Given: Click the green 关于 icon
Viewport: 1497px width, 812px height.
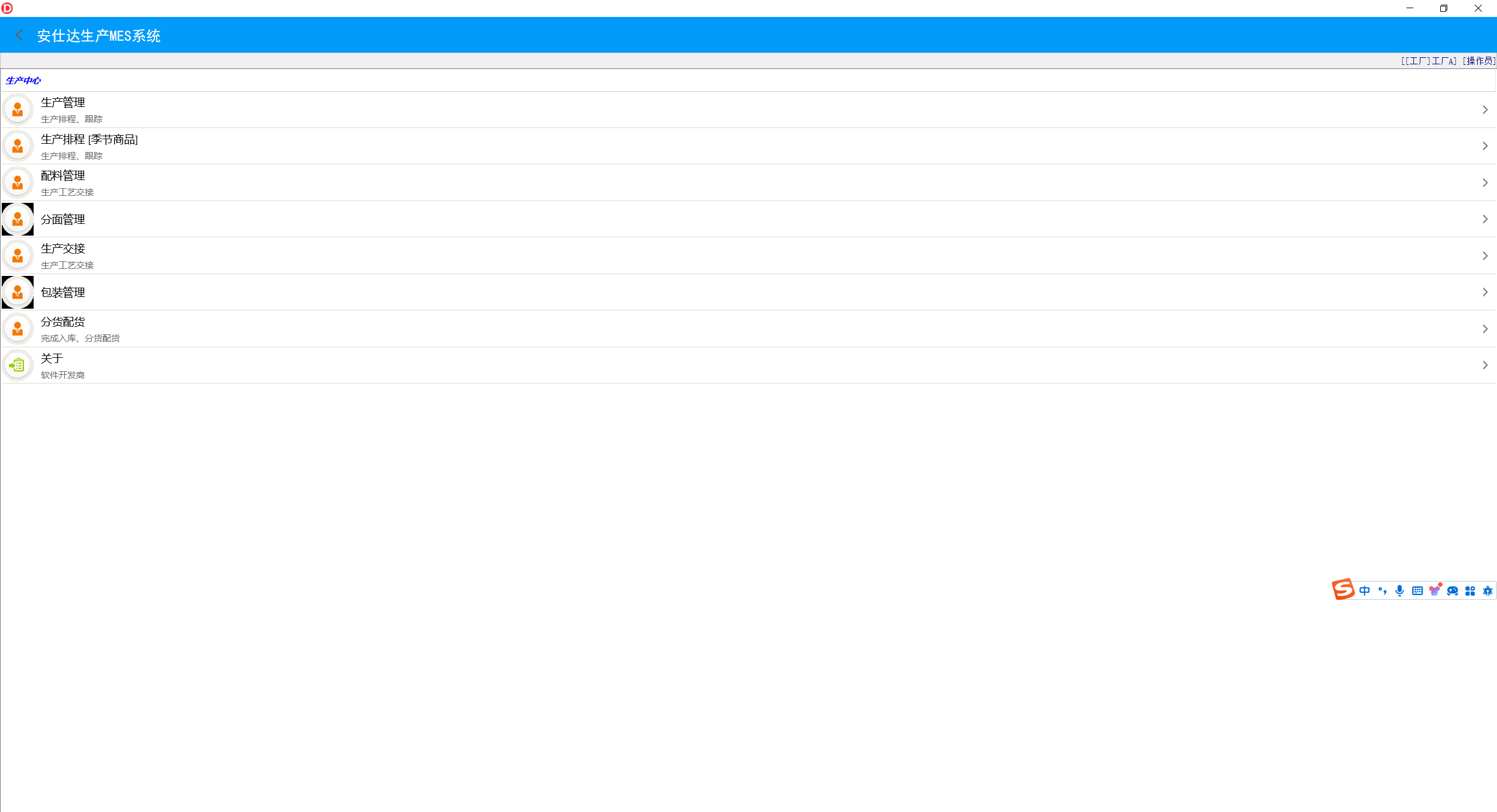Looking at the screenshot, I should [x=18, y=365].
